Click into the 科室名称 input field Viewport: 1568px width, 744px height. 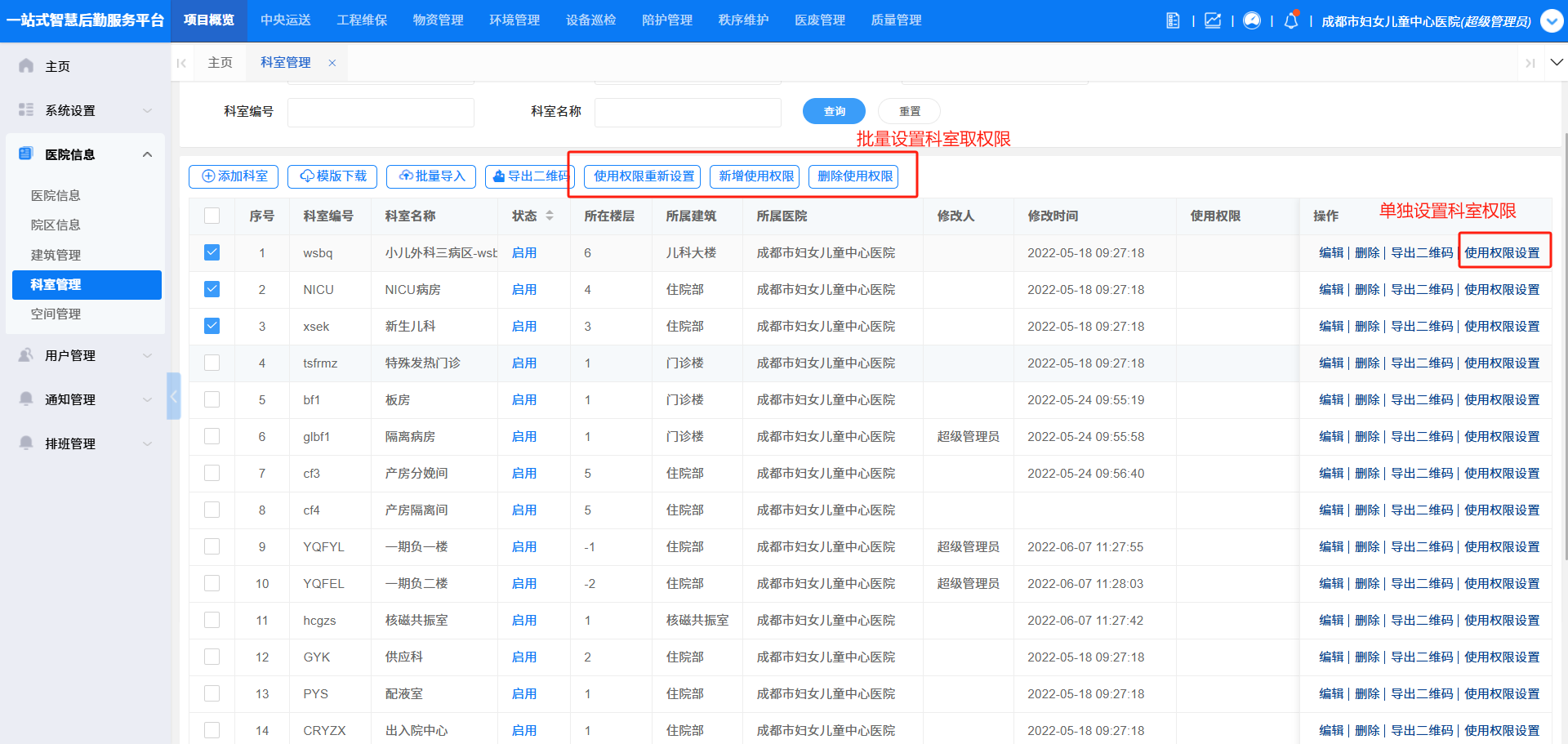click(x=688, y=112)
